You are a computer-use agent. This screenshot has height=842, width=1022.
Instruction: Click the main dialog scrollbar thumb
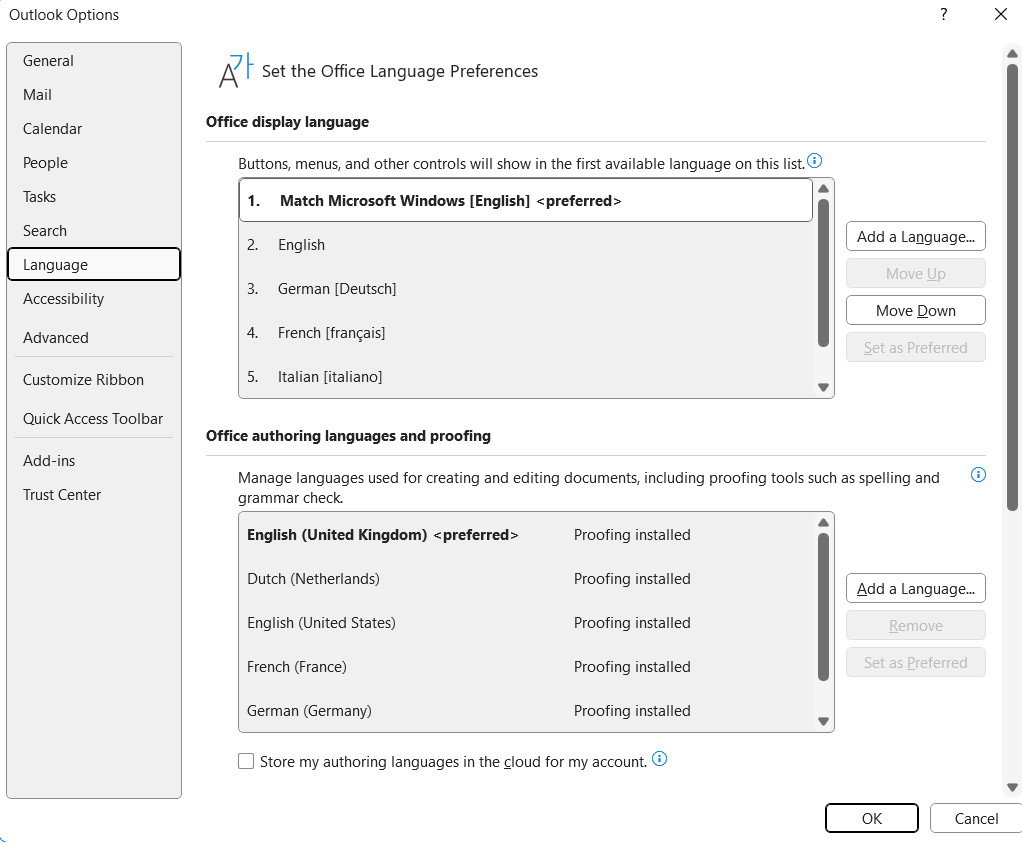click(x=1012, y=287)
